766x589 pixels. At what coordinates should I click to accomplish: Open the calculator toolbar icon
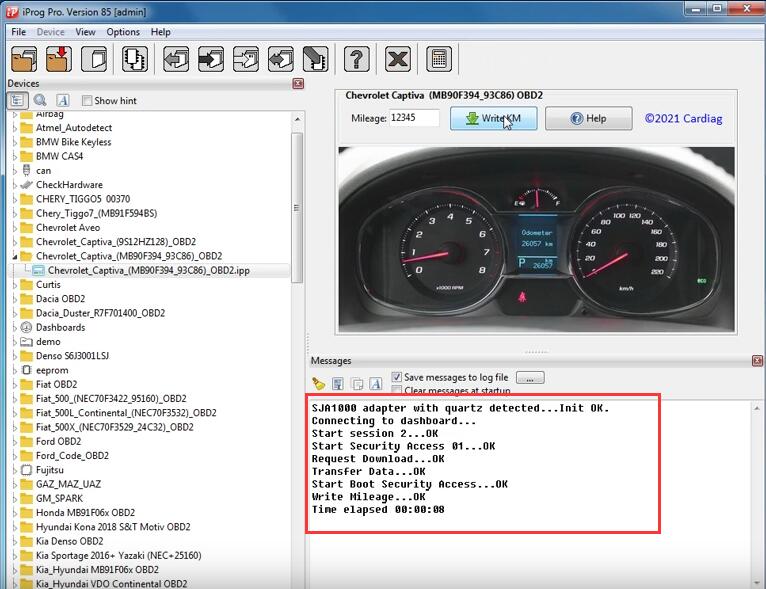pyautogui.click(x=439, y=59)
